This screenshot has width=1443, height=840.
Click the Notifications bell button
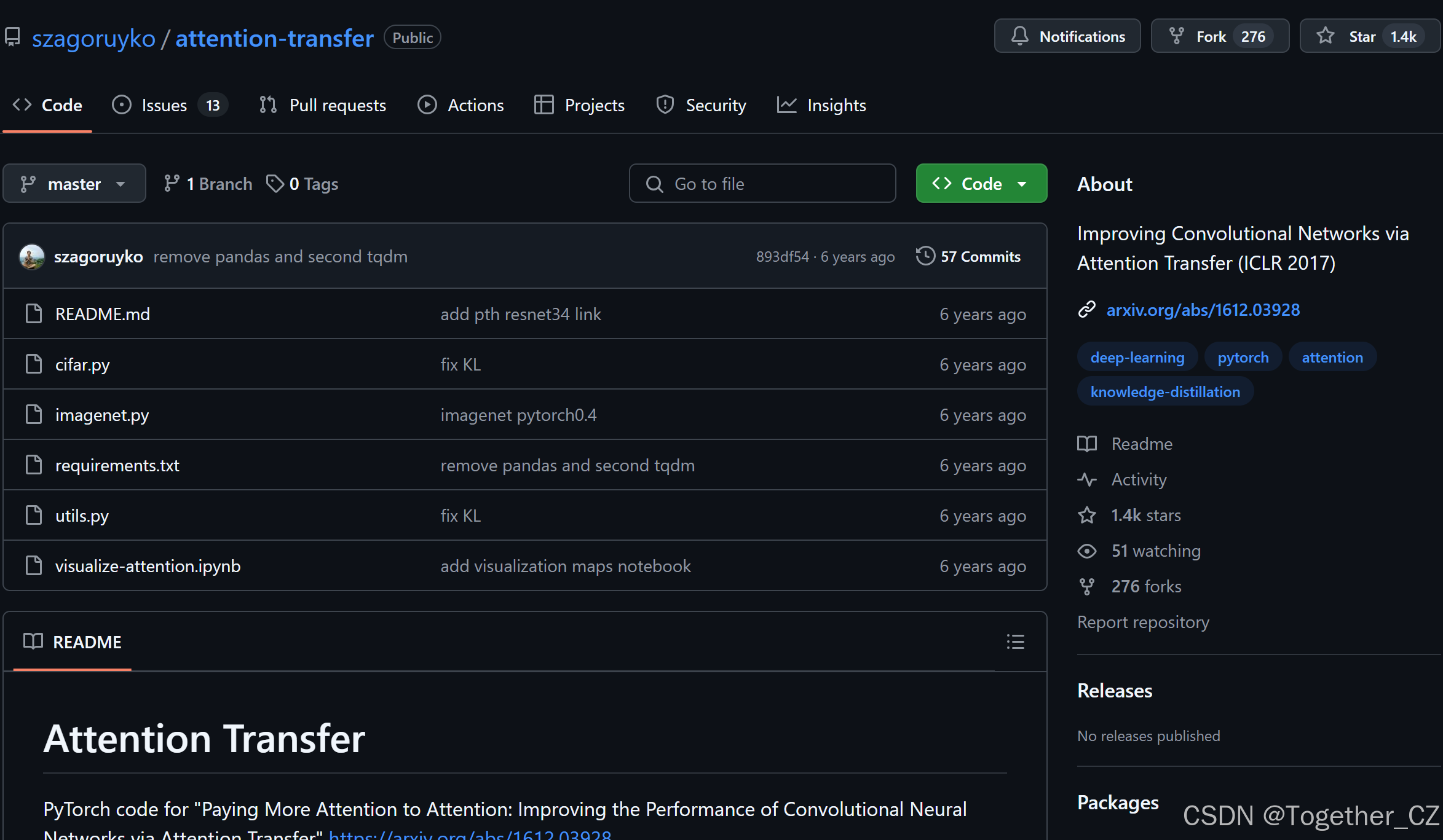[1067, 36]
